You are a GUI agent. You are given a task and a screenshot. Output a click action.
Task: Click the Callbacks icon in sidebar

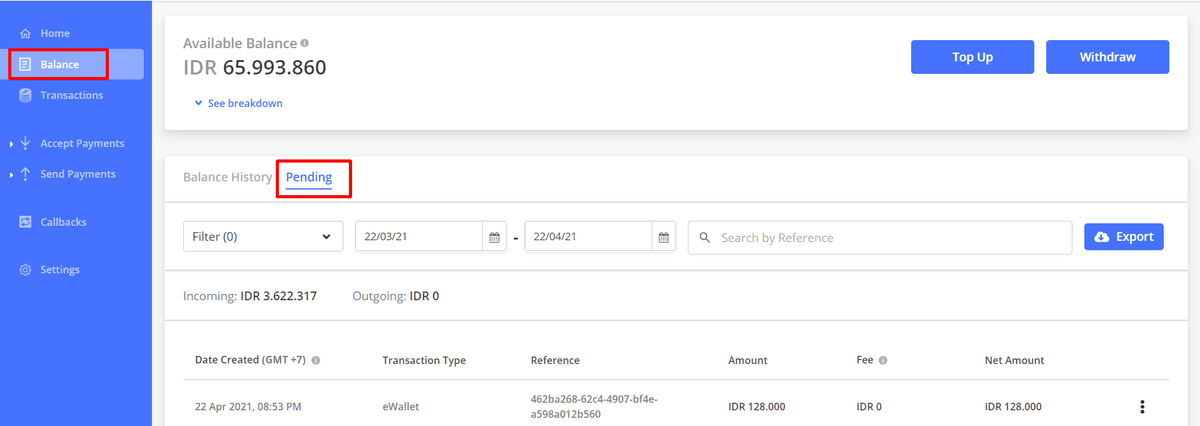(x=26, y=222)
